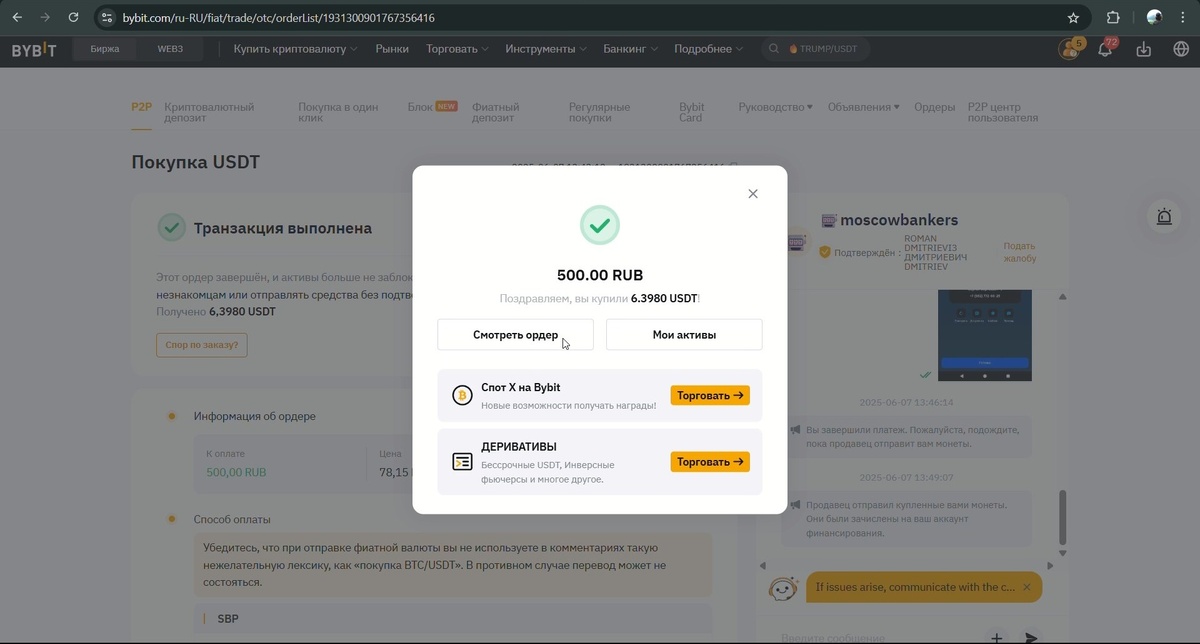Open the payment screenshot thumbnail in chat
The image size is (1200, 644).
pyautogui.click(x=984, y=335)
